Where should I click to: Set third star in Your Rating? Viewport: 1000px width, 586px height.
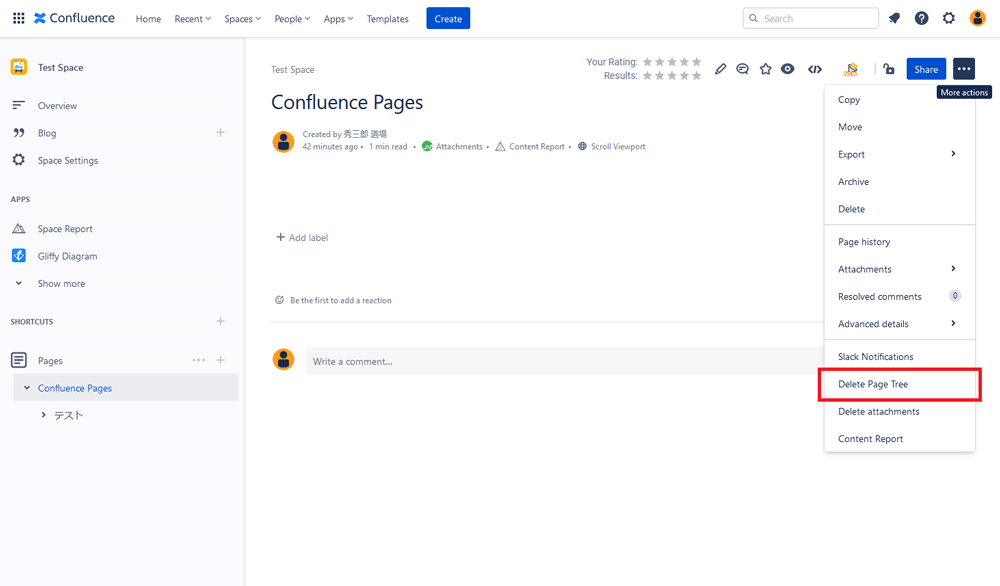[672, 62]
